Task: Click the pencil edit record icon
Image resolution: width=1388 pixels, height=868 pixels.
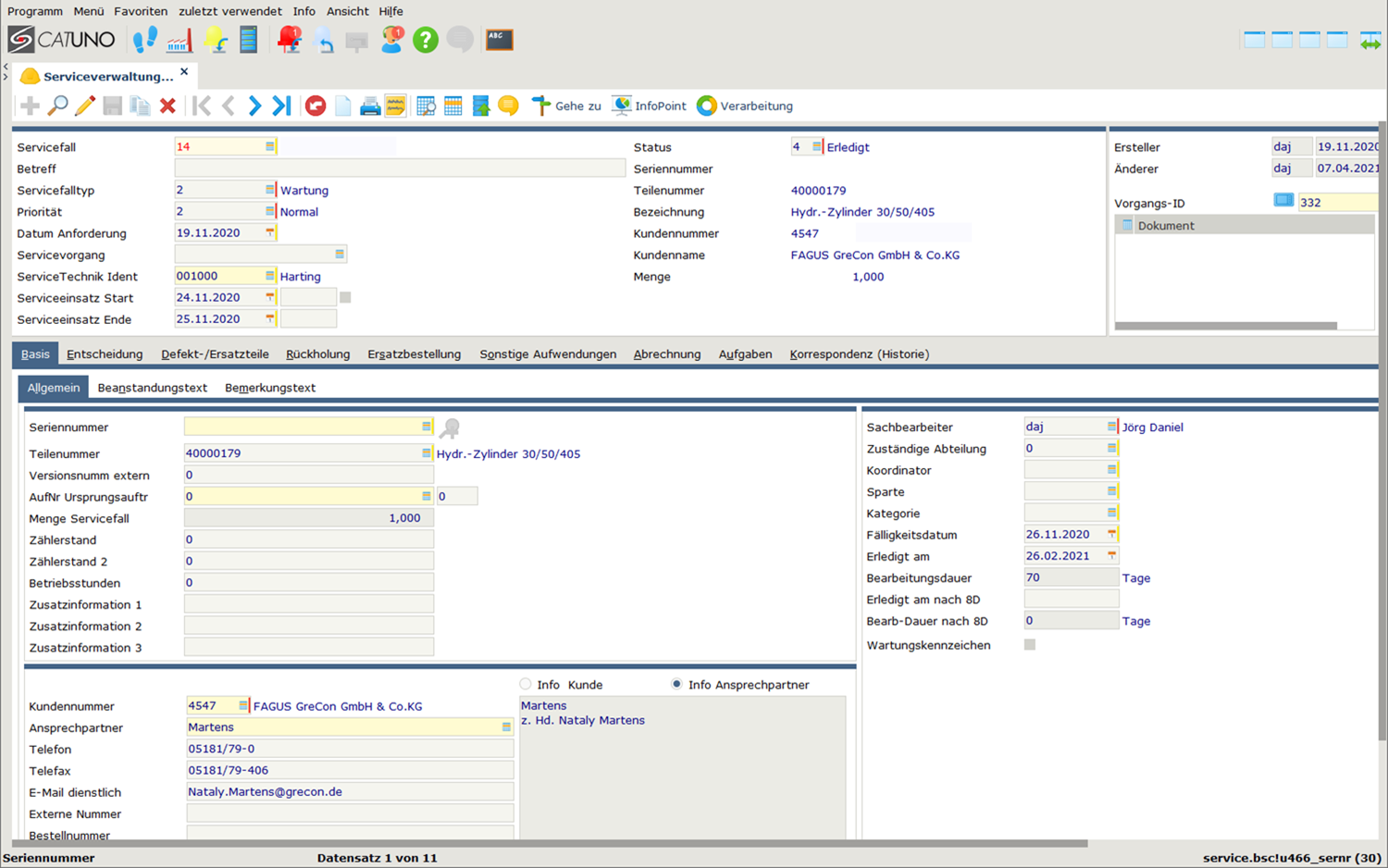Action: click(85, 106)
